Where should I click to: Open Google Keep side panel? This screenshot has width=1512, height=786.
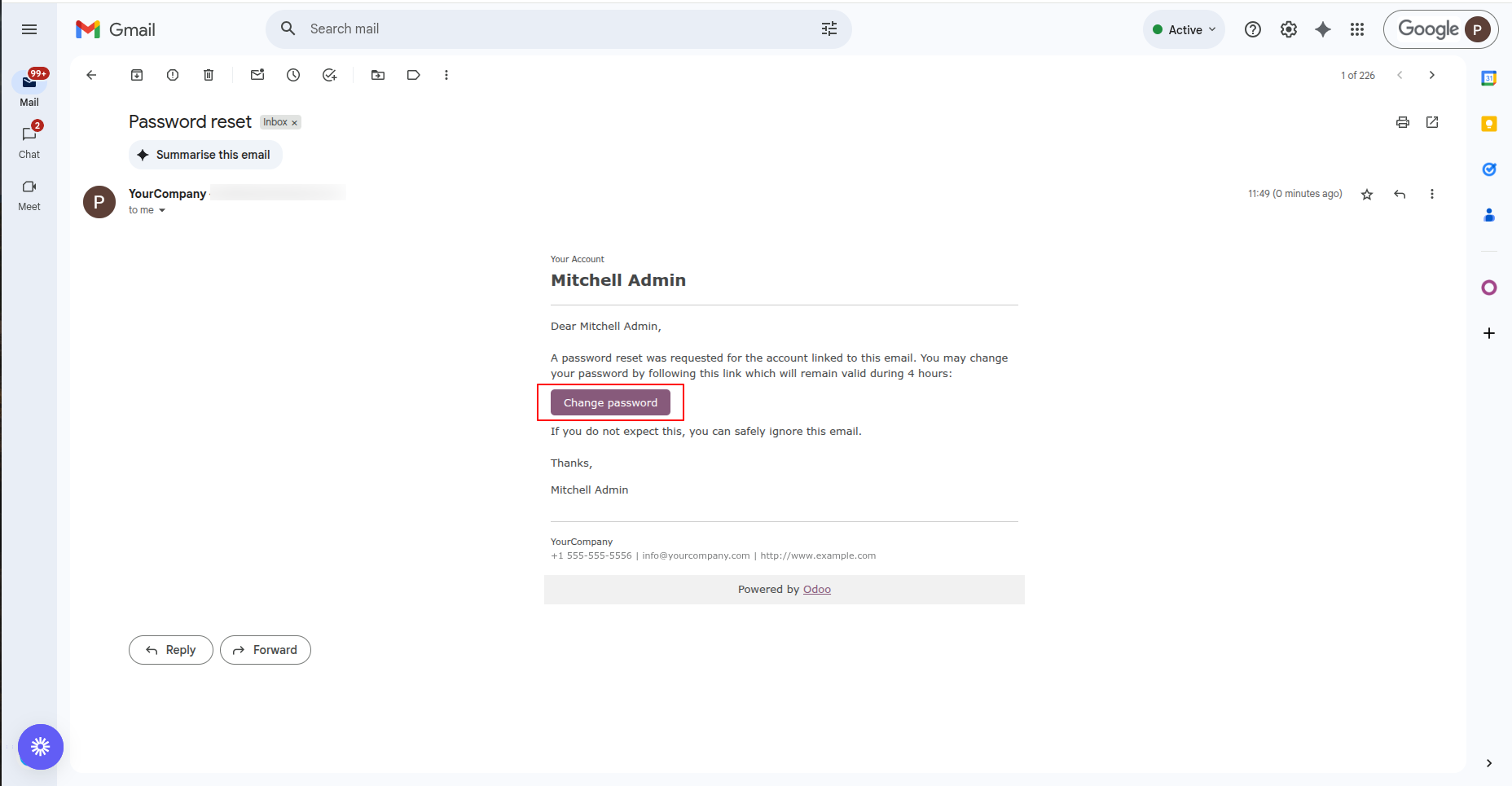coord(1489,124)
